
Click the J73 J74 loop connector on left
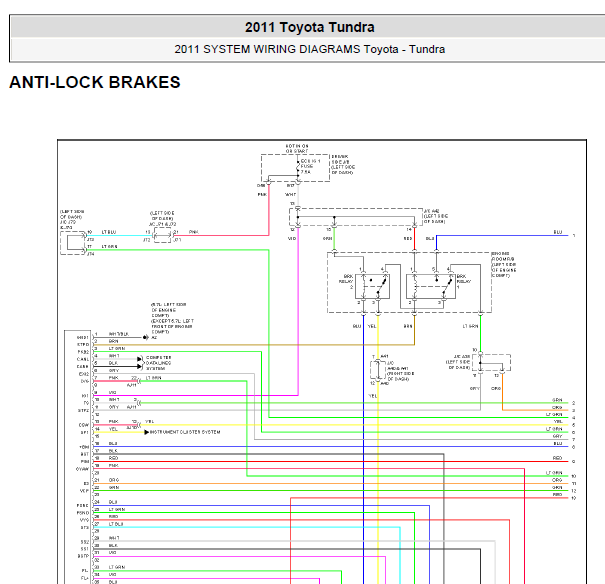pyautogui.click(x=73, y=243)
